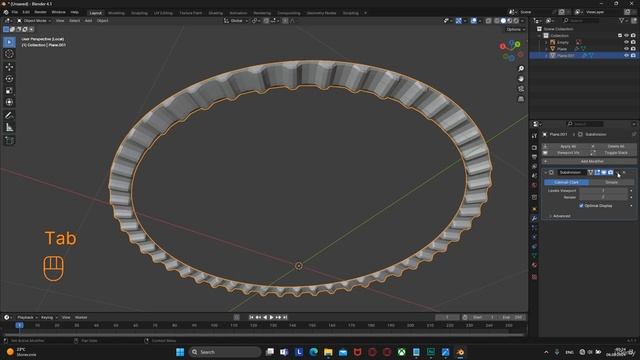This screenshot has height=360, width=640.
Task: Open the Render menu
Action: (x=40, y=12)
